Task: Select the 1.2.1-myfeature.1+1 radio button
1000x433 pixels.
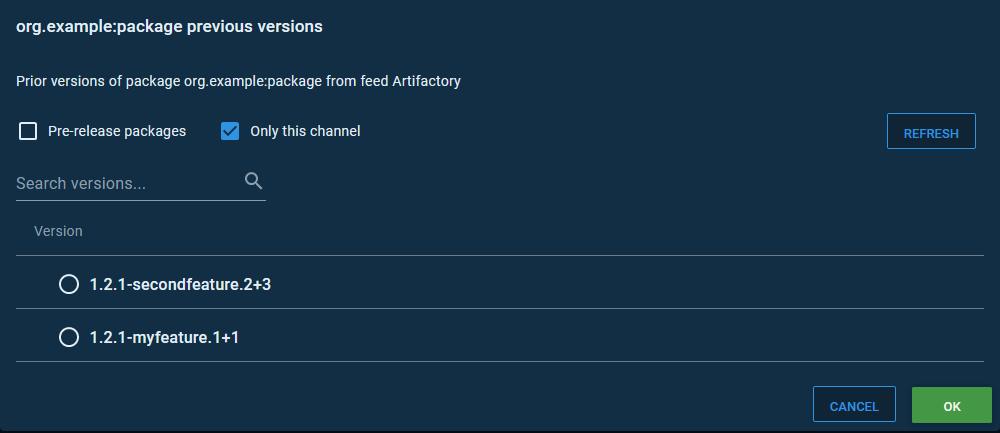Action: click(69, 338)
